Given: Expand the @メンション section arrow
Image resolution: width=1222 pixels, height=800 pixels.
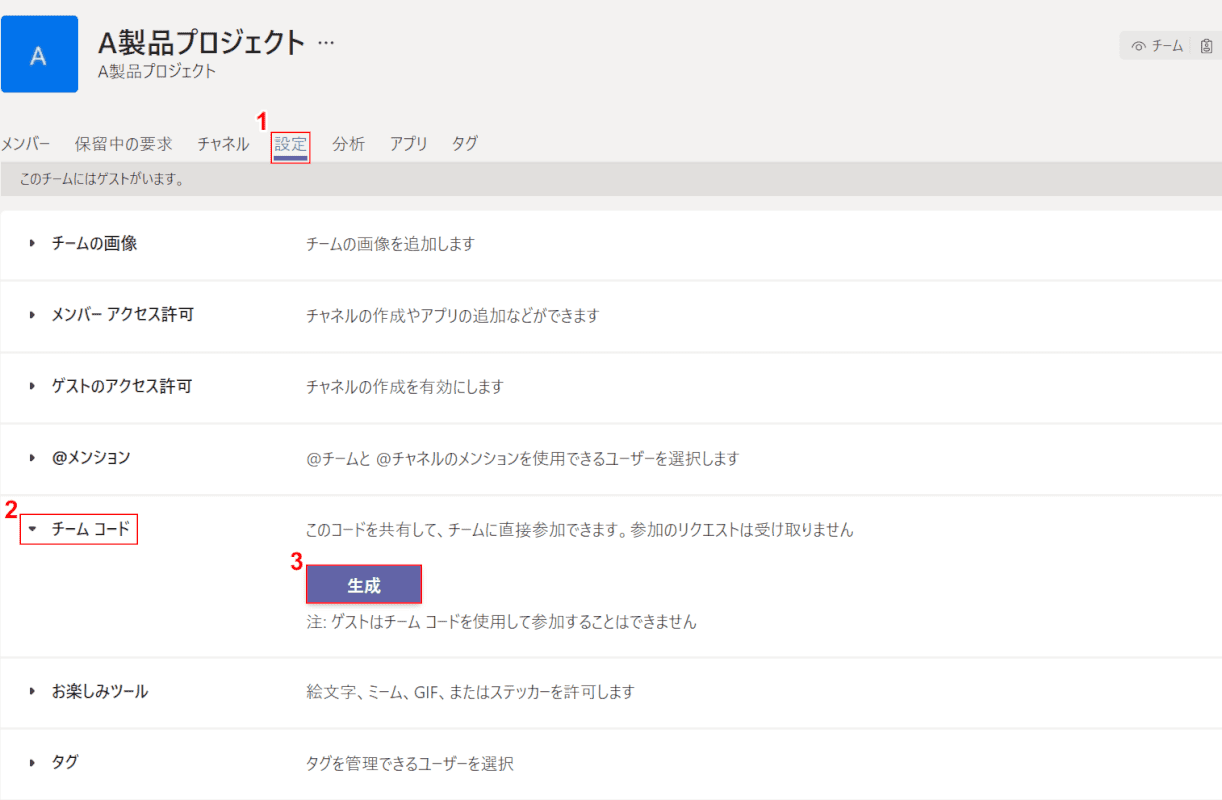Looking at the screenshot, I should [x=32, y=458].
